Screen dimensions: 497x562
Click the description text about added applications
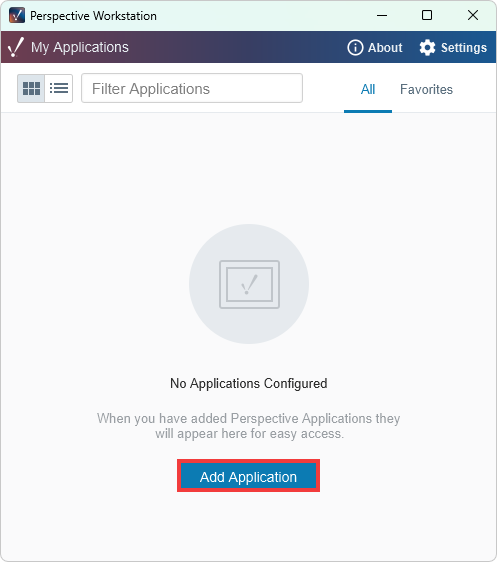249,426
